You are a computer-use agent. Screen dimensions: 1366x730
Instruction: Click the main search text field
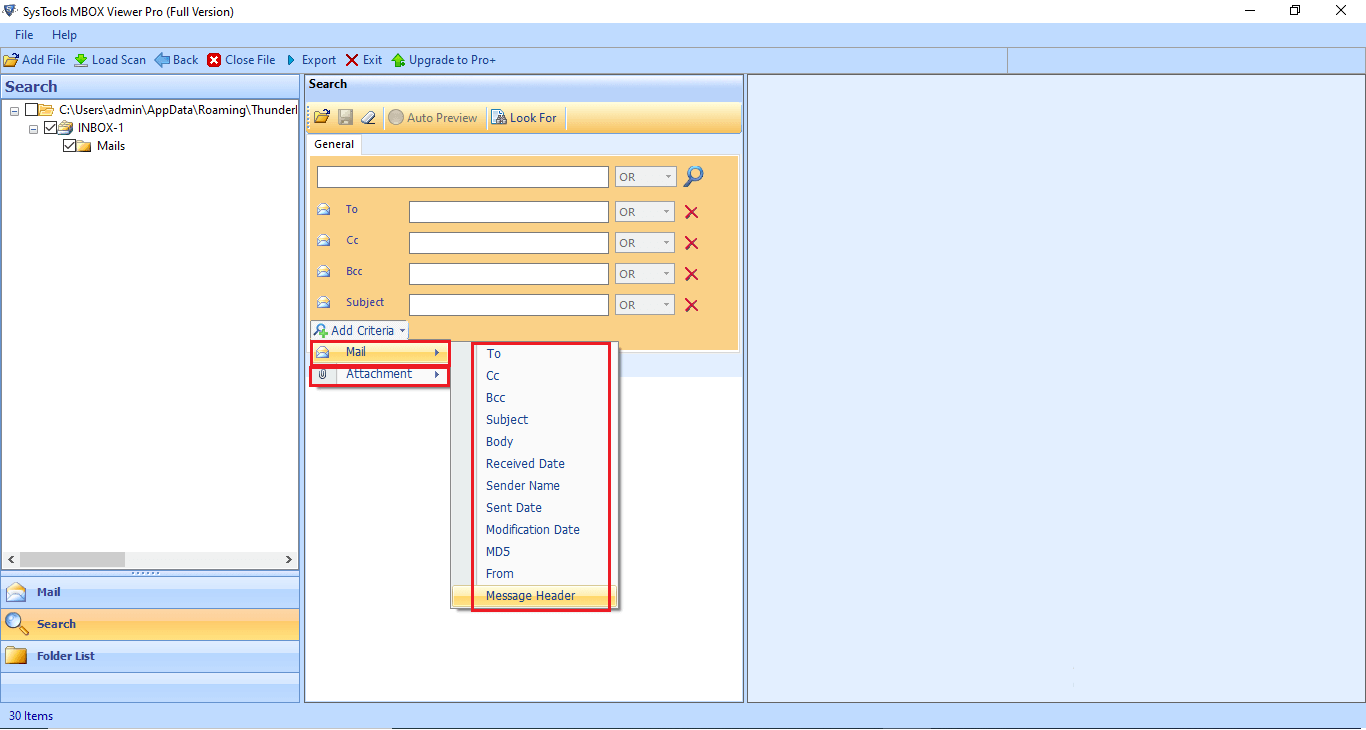463,177
